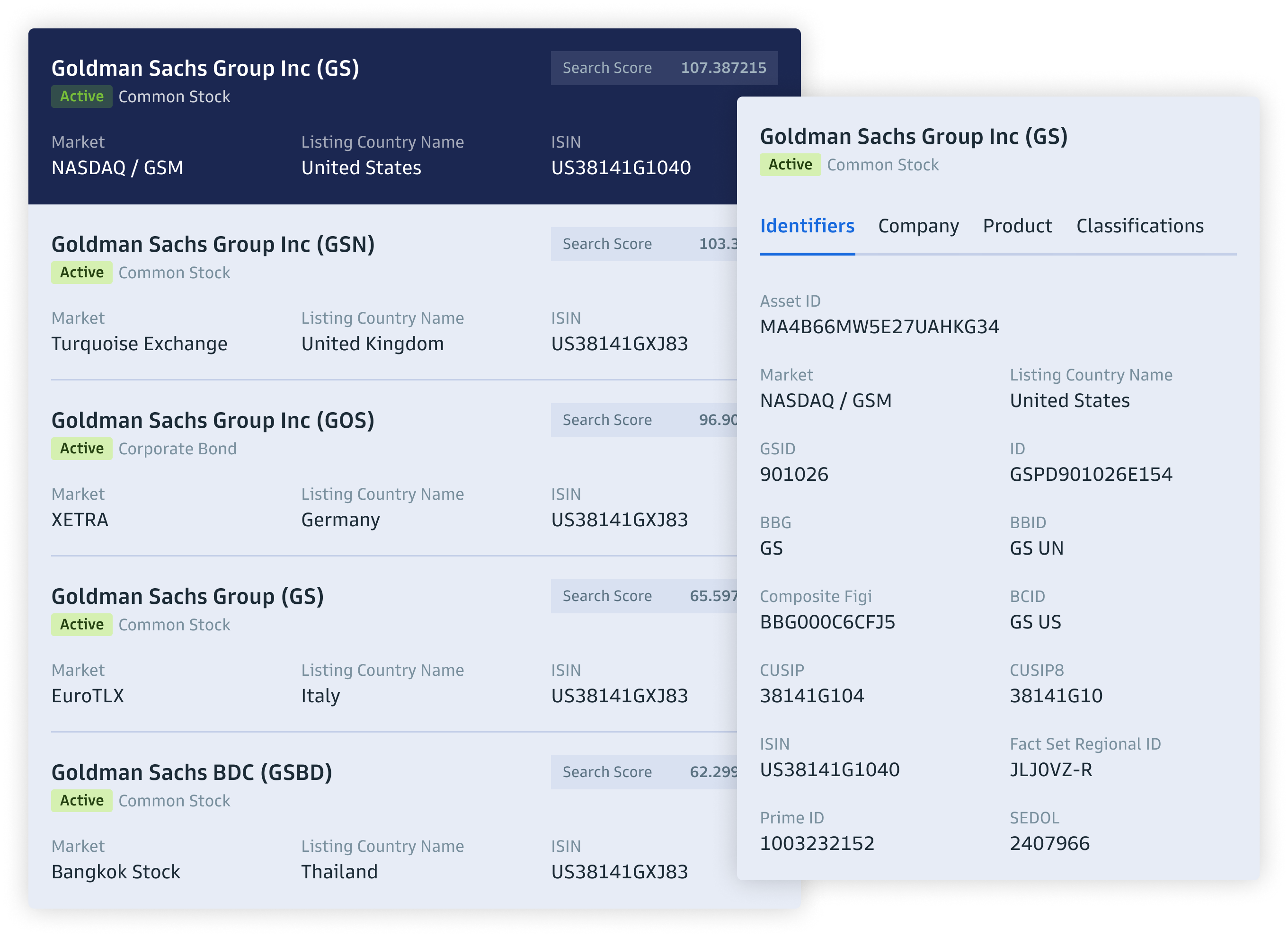1288x937 pixels.
Task: Click Composite Figi value BBG000C6CFJ5
Action: (827, 622)
